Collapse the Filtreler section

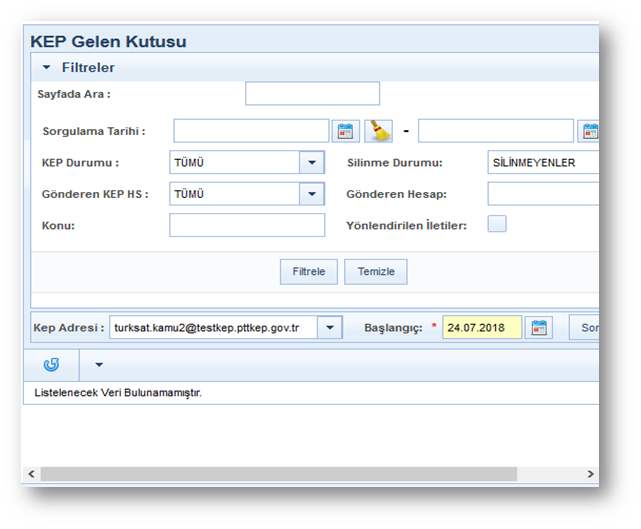pos(46,68)
